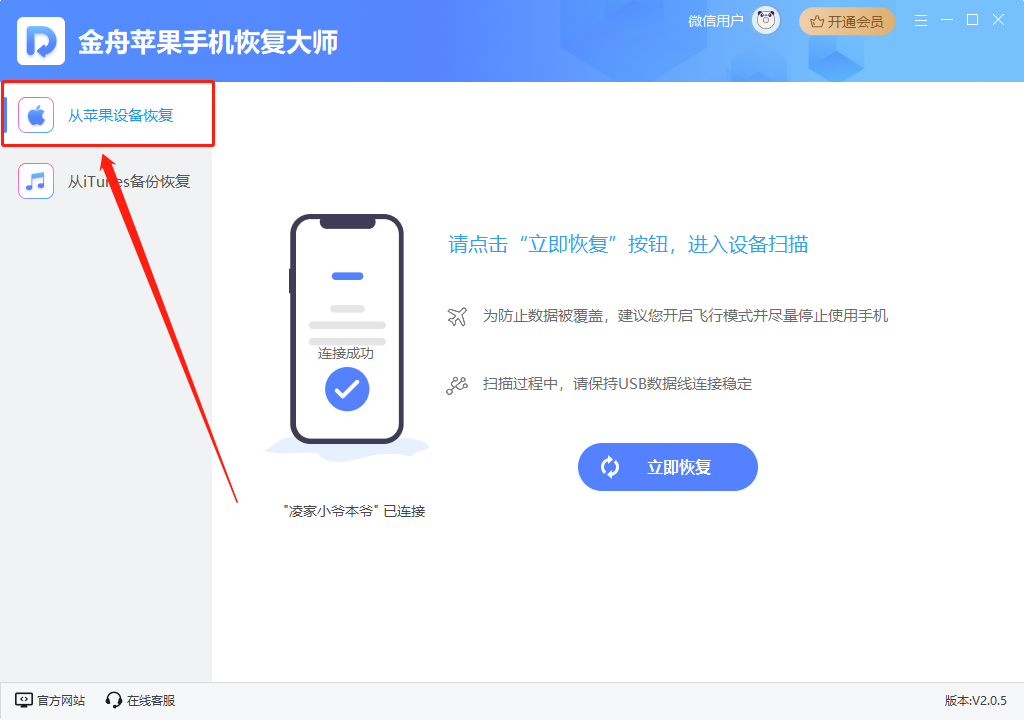Click the user avatar picture

pyautogui.click(x=766, y=21)
